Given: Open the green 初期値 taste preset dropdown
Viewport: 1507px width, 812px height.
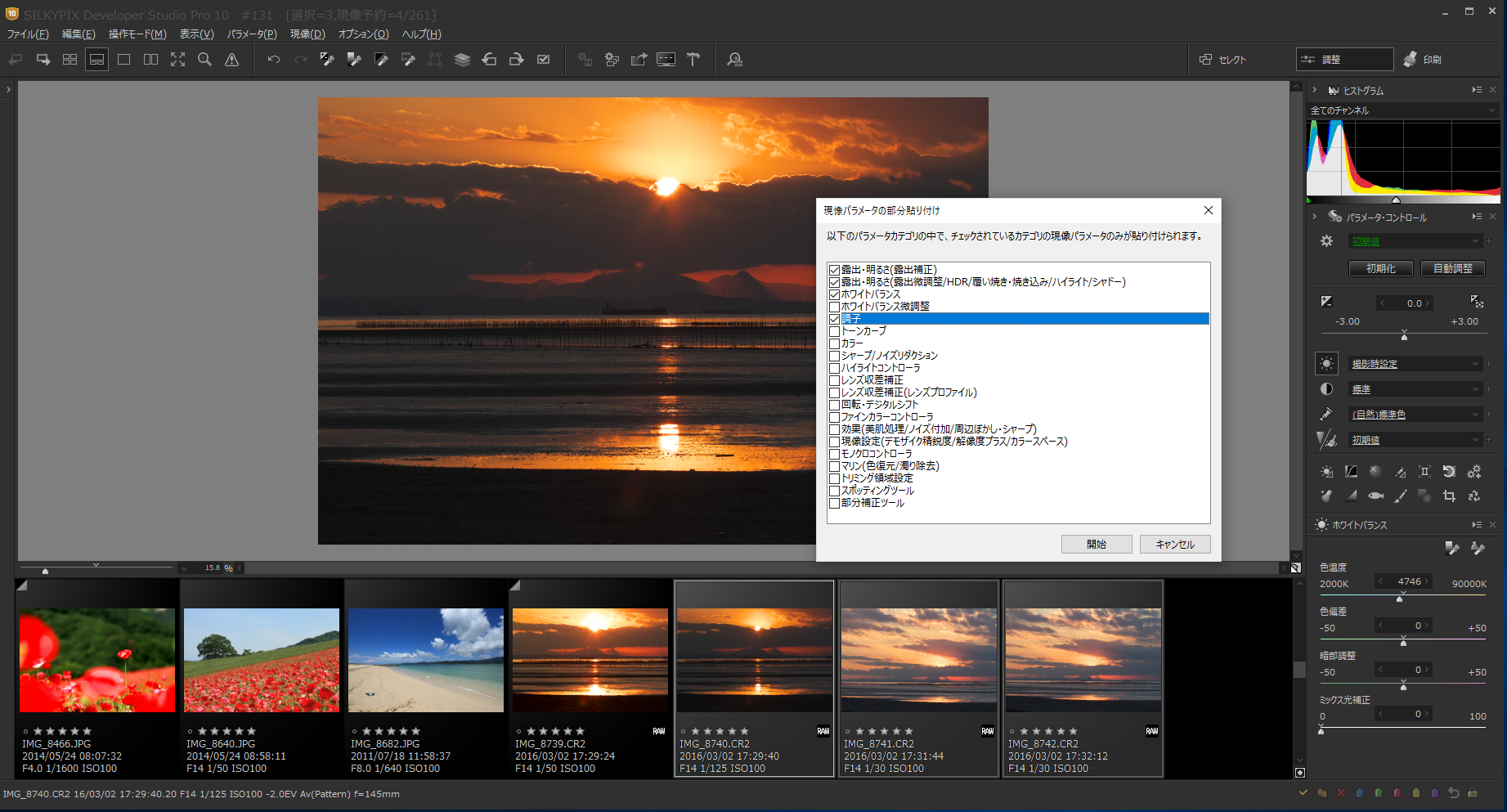Looking at the screenshot, I should pyautogui.click(x=1415, y=241).
